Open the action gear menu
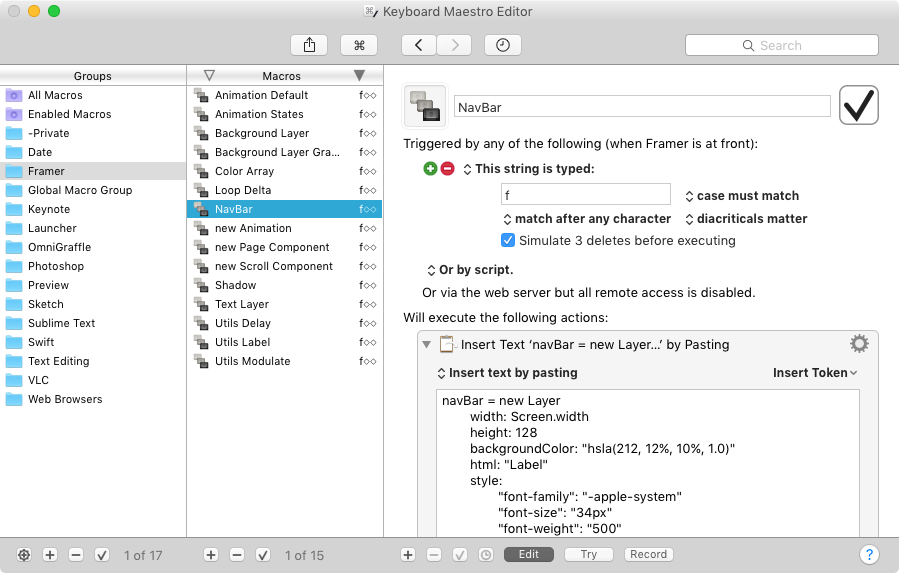This screenshot has width=899, height=573. click(859, 344)
